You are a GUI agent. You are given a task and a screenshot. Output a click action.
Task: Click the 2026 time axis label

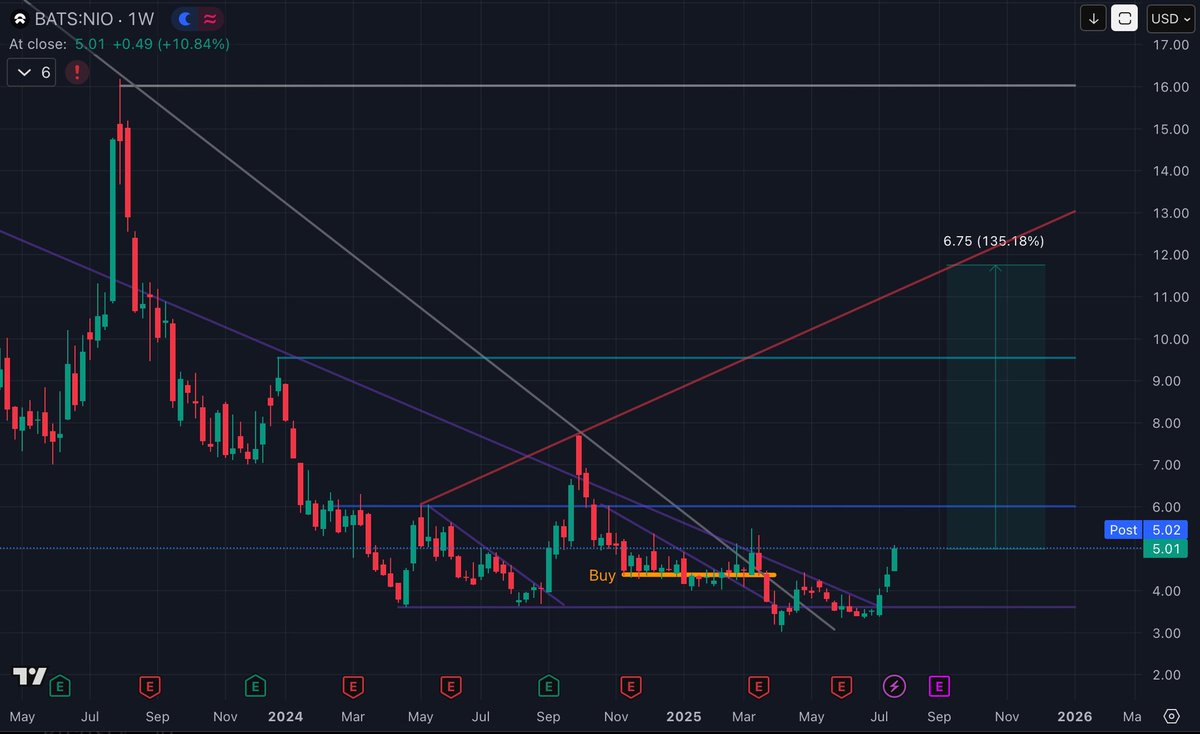tap(1074, 717)
